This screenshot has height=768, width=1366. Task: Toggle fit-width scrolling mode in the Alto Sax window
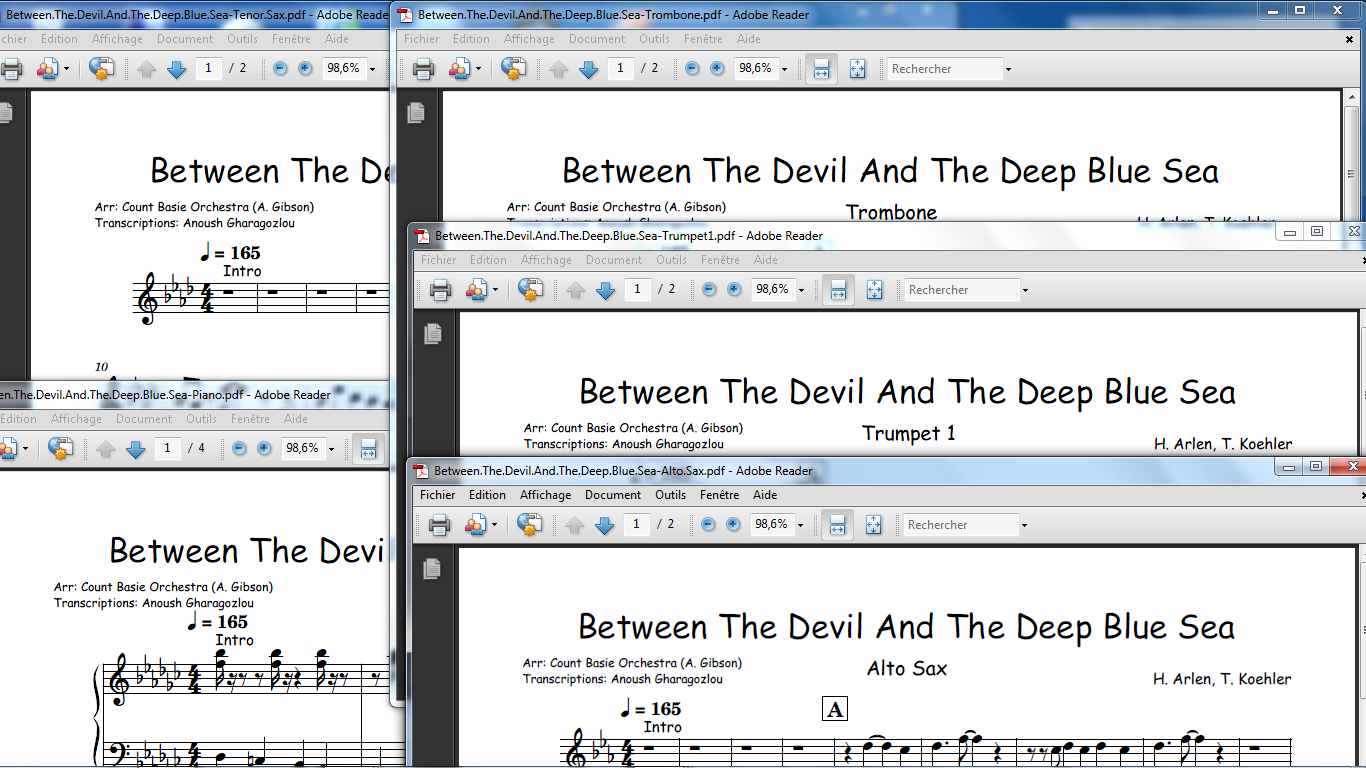[x=837, y=525]
